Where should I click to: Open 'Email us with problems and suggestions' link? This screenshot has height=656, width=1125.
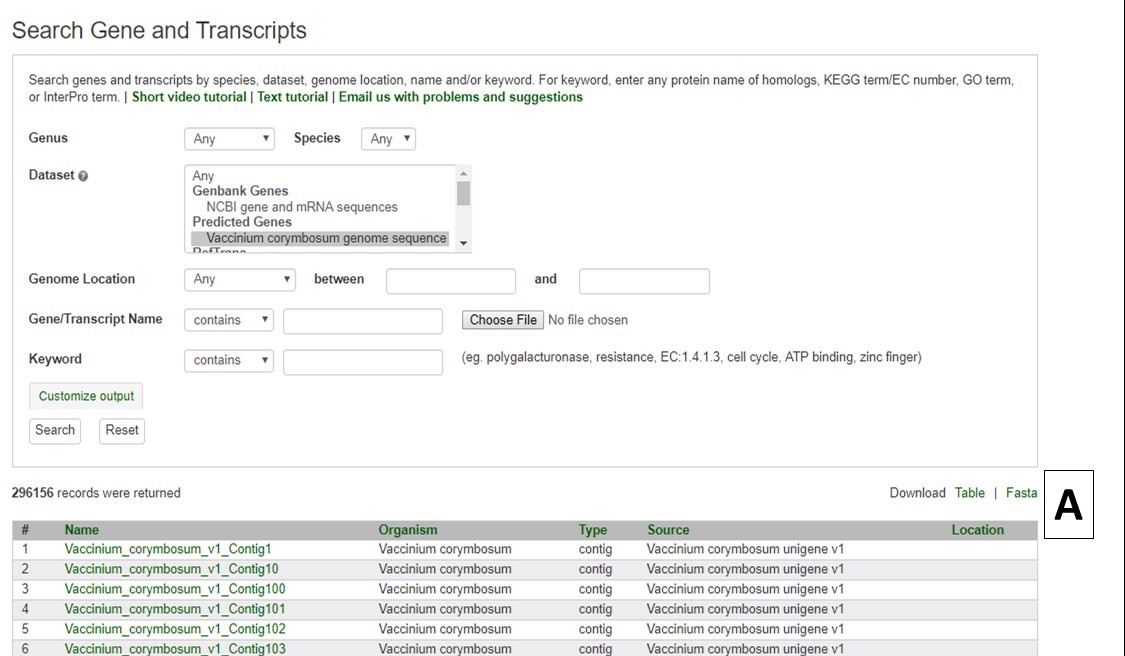[461, 98]
